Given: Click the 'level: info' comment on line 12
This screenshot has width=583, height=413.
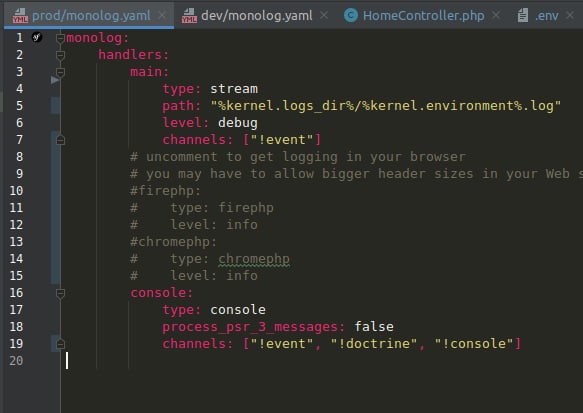Looking at the screenshot, I should (x=214, y=225).
